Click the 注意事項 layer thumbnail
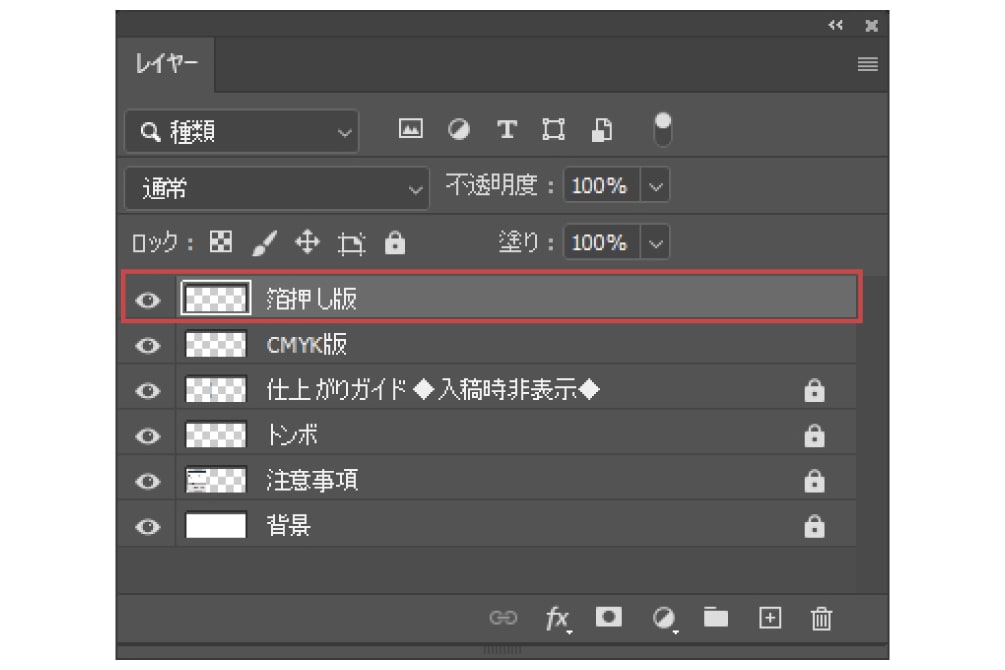Image resolution: width=1005 pixels, height=670 pixels. [x=216, y=481]
